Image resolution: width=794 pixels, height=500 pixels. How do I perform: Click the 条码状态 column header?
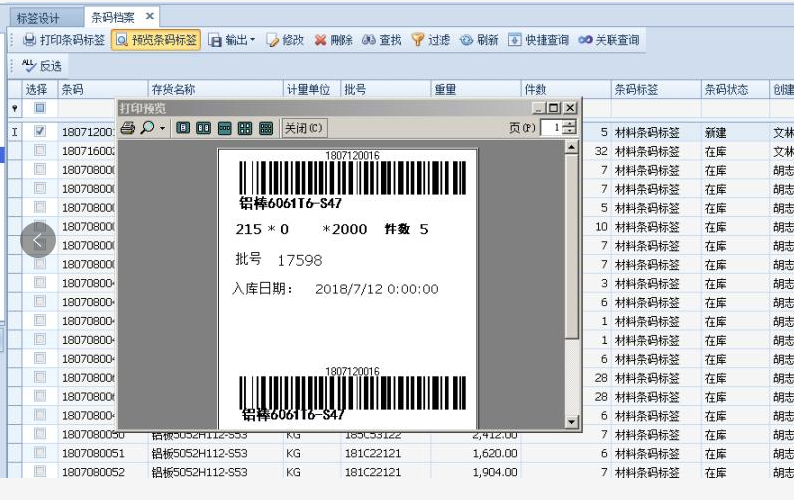click(735, 90)
